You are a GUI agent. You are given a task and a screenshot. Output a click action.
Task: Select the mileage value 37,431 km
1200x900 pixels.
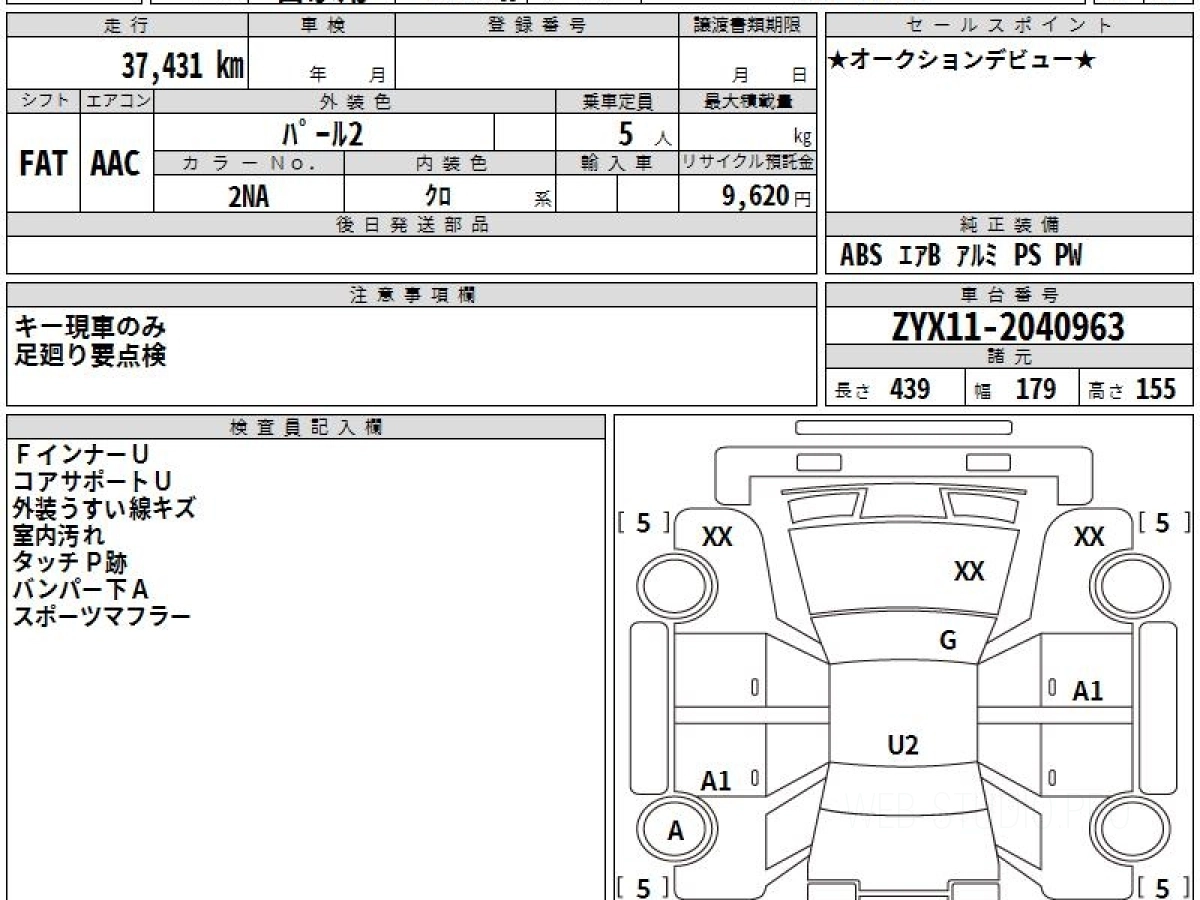tap(183, 66)
